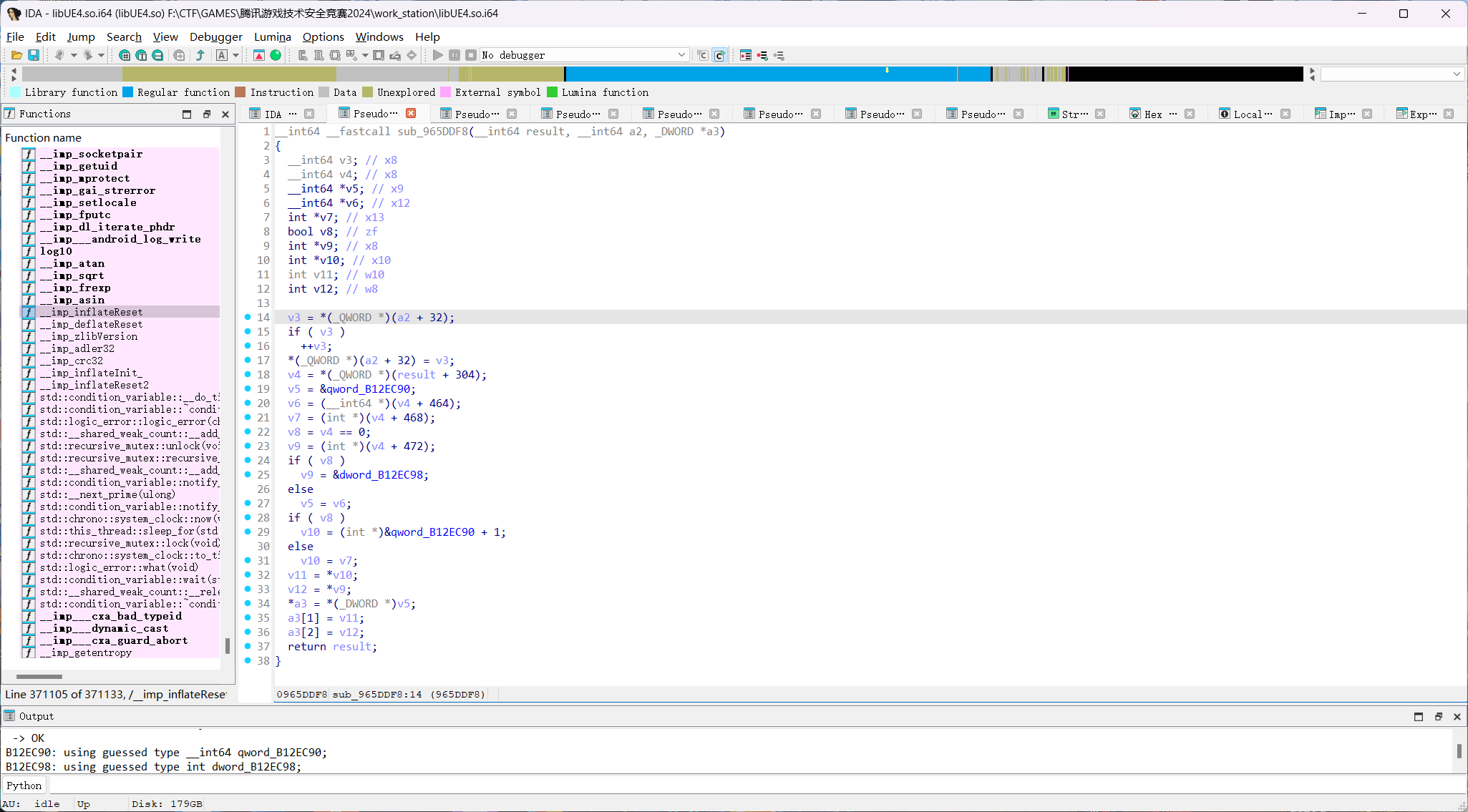Click qword_B12EC90 on code line 19
The image size is (1468, 812).
pyautogui.click(x=369, y=389)
